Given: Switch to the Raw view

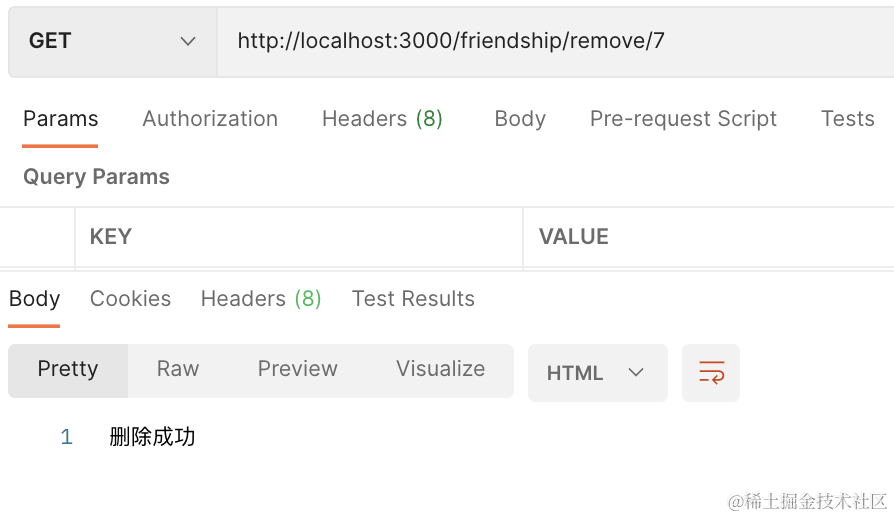Looking at the screenshot, I should 178,369.
